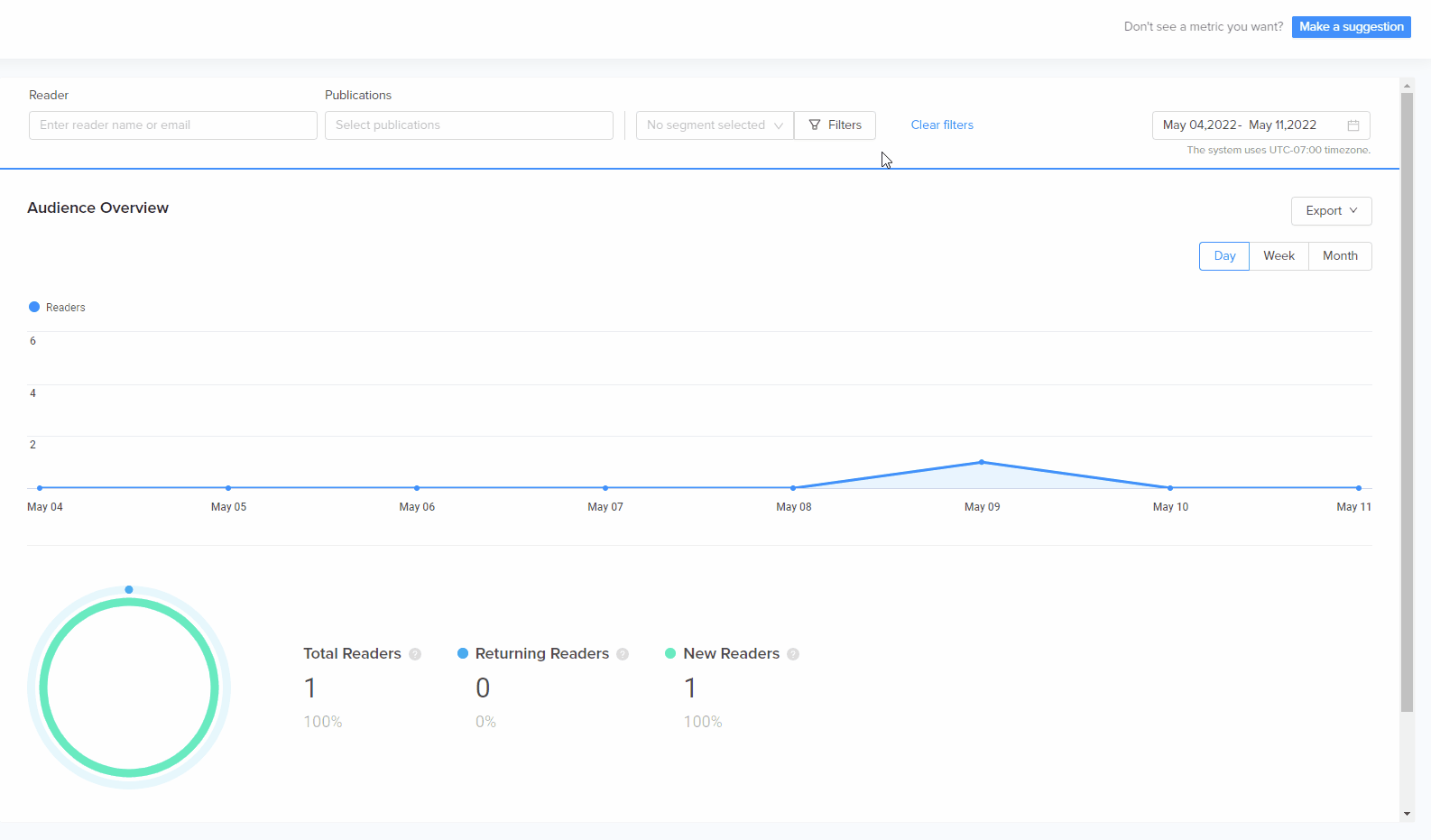Click the scrollbar down arrow
1431x840 pixels.
1407,814
